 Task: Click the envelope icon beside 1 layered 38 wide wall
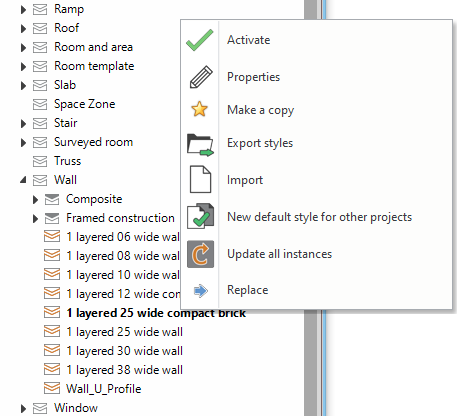[x=52, y=369]
